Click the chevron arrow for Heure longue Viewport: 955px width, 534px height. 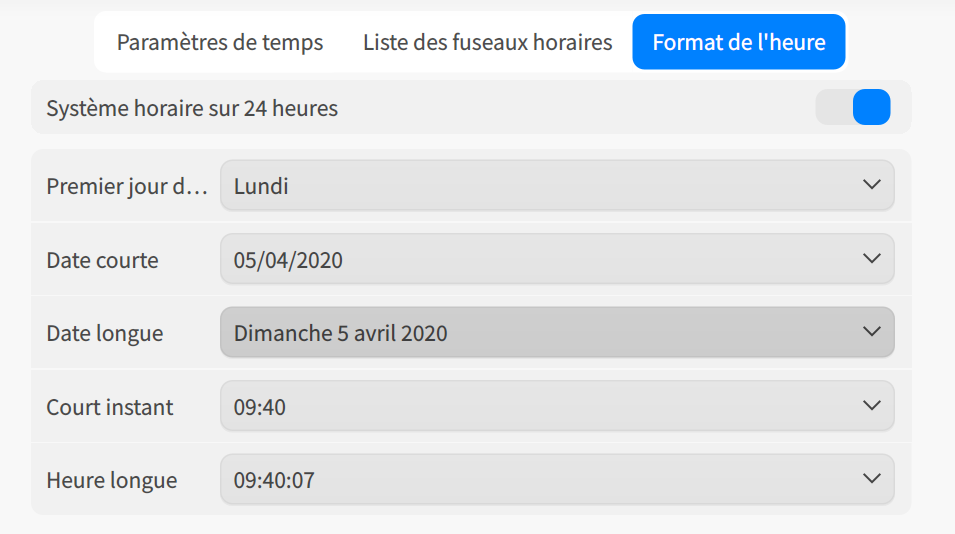(x=872, y=479)
